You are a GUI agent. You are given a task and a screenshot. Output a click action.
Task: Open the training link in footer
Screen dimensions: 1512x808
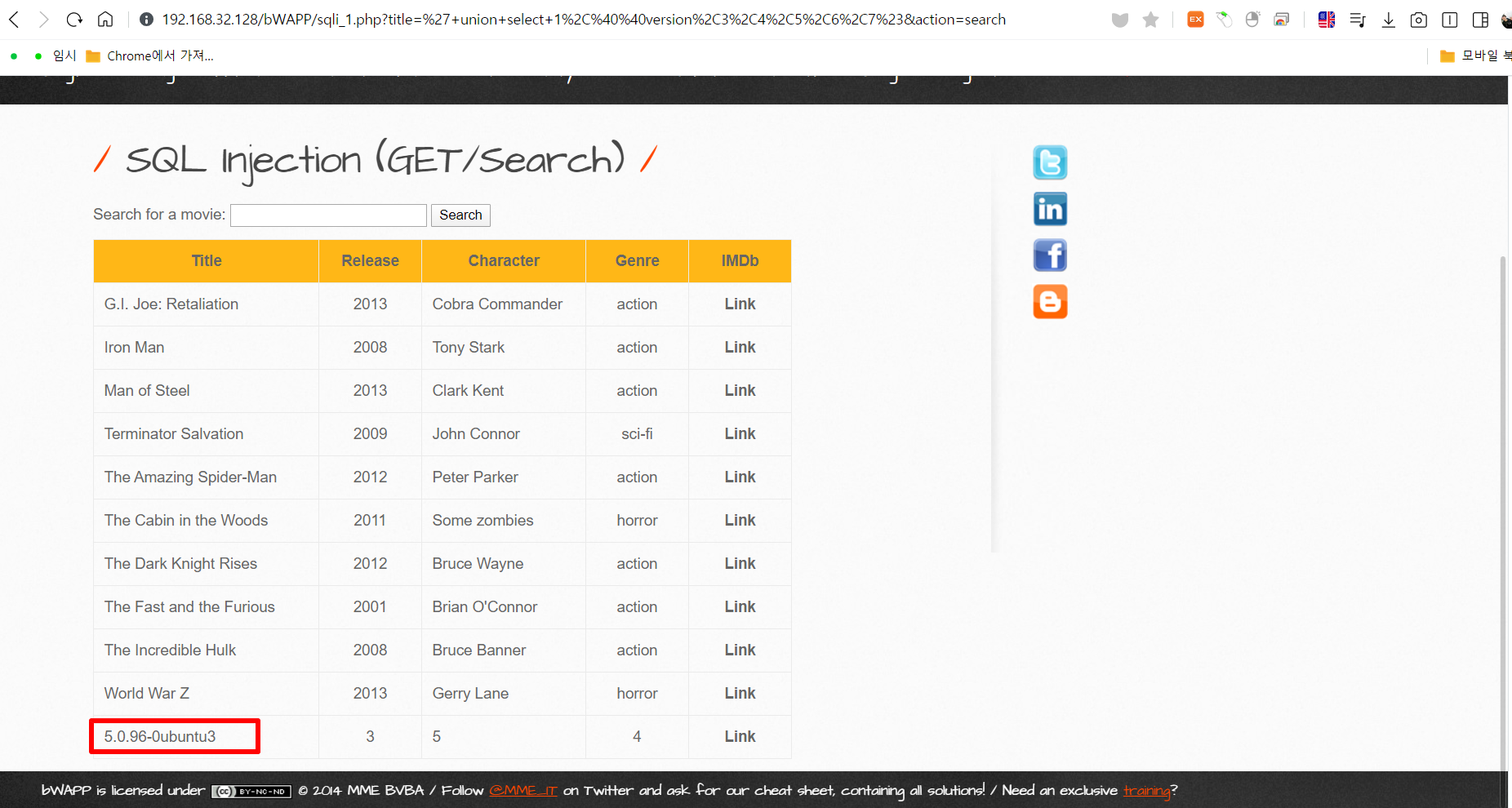1146,790
